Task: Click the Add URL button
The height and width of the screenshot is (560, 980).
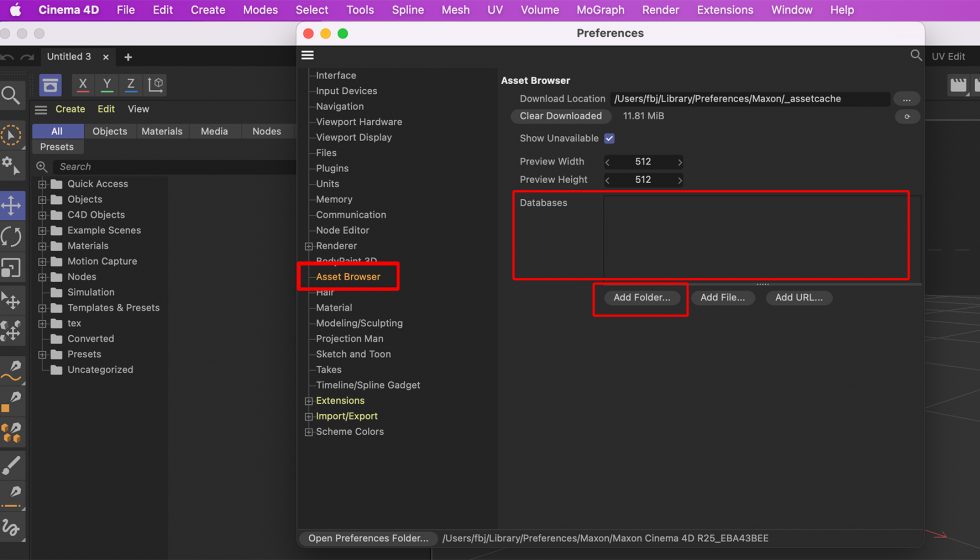Action: point(799,298)
